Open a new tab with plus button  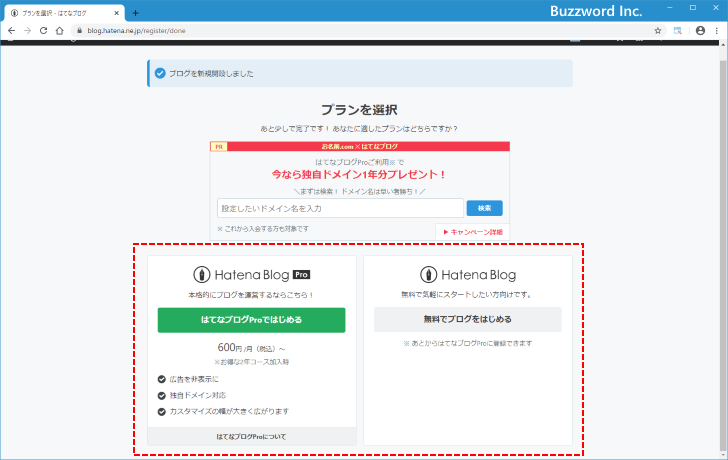pyautogui.click(x=135, y=13)
